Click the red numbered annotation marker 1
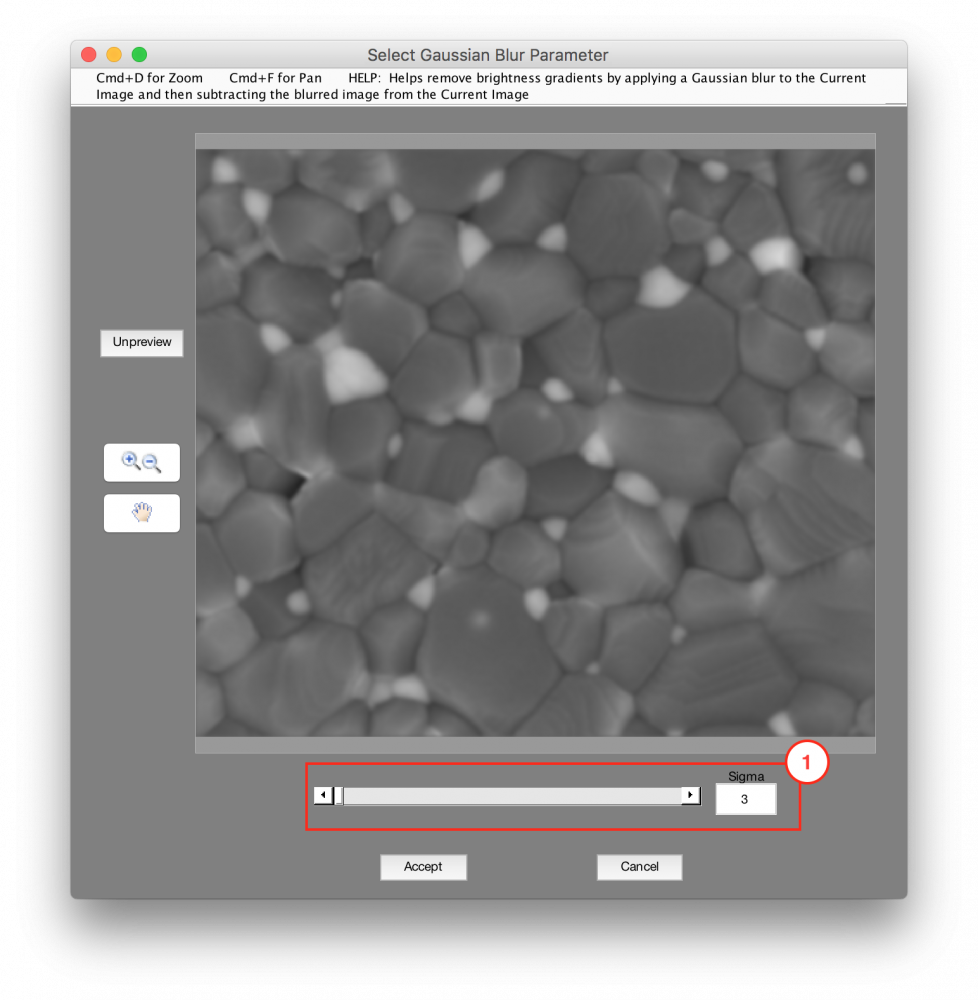 pos(807,764)
